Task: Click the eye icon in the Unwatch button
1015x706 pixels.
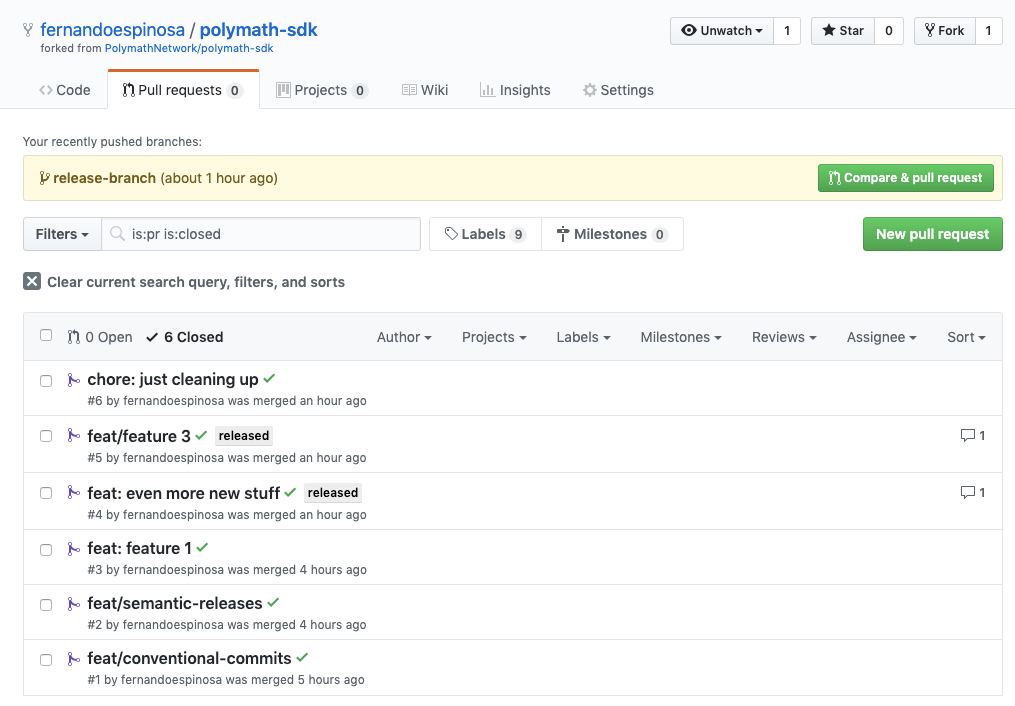Action: tap(689, 30)
